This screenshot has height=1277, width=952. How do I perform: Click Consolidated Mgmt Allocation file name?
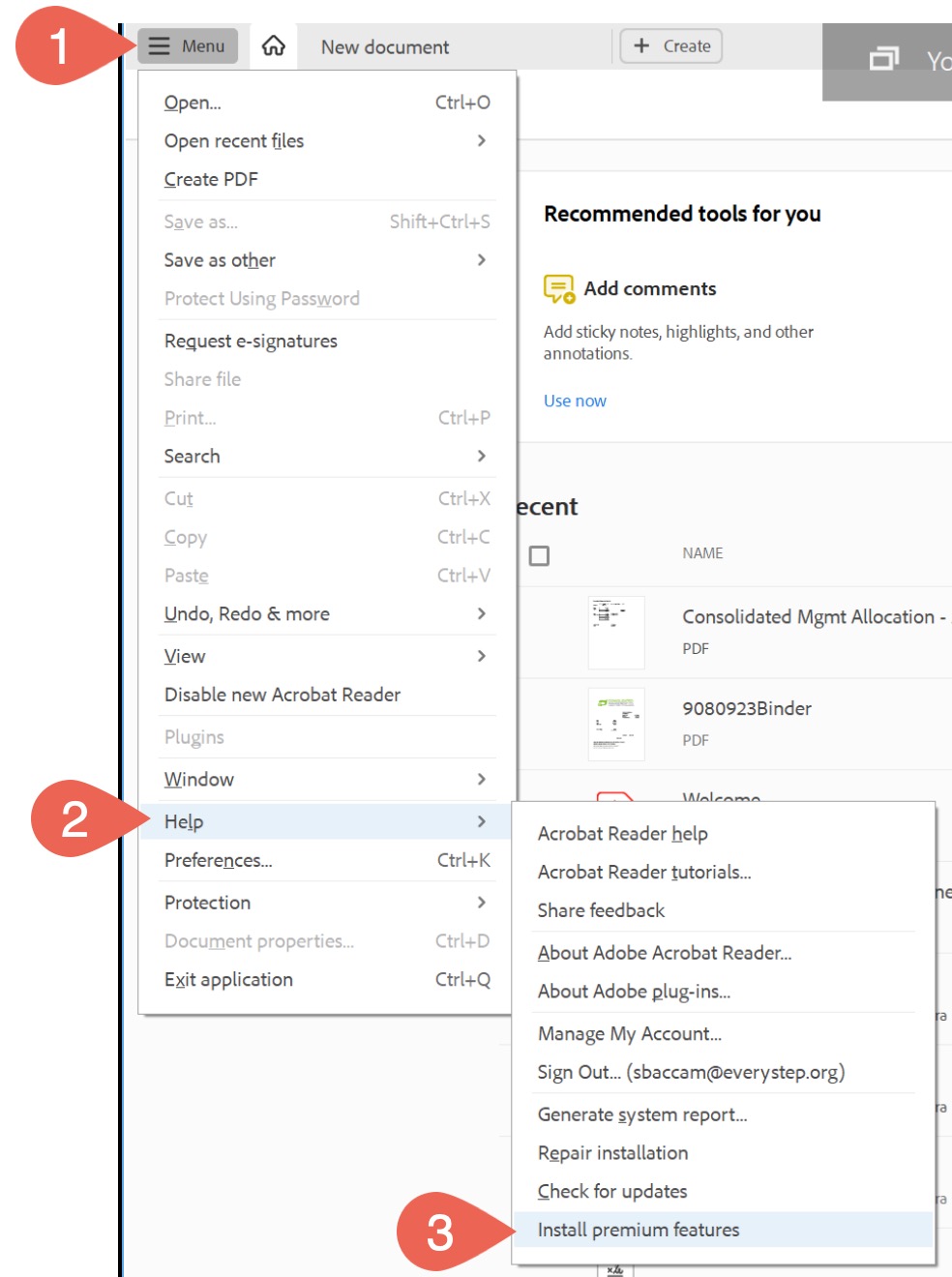[x=817, y=616]
